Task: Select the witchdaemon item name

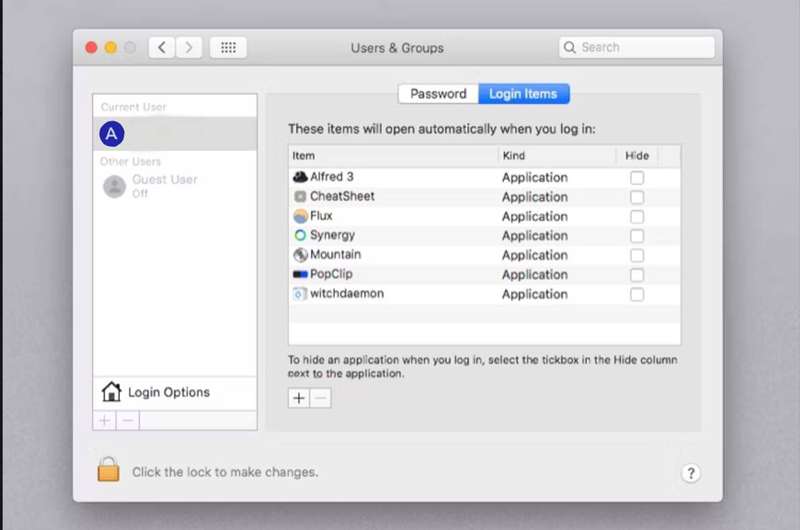Action: click(347, 293)
